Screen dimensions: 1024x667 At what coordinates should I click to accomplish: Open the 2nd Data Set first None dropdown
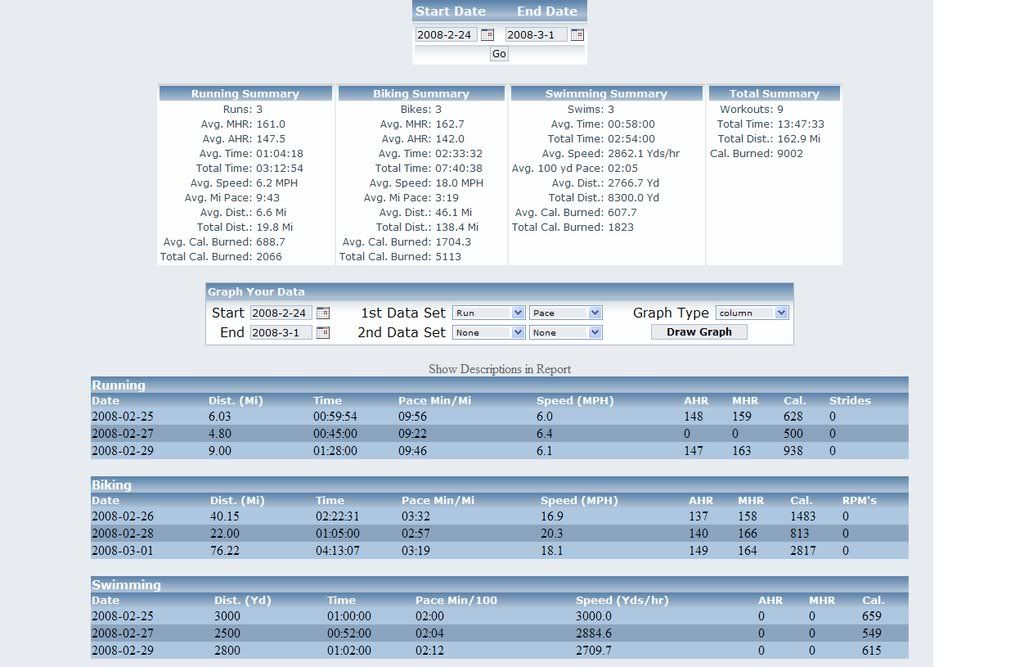pyautogui.click(x=488, y=333)
